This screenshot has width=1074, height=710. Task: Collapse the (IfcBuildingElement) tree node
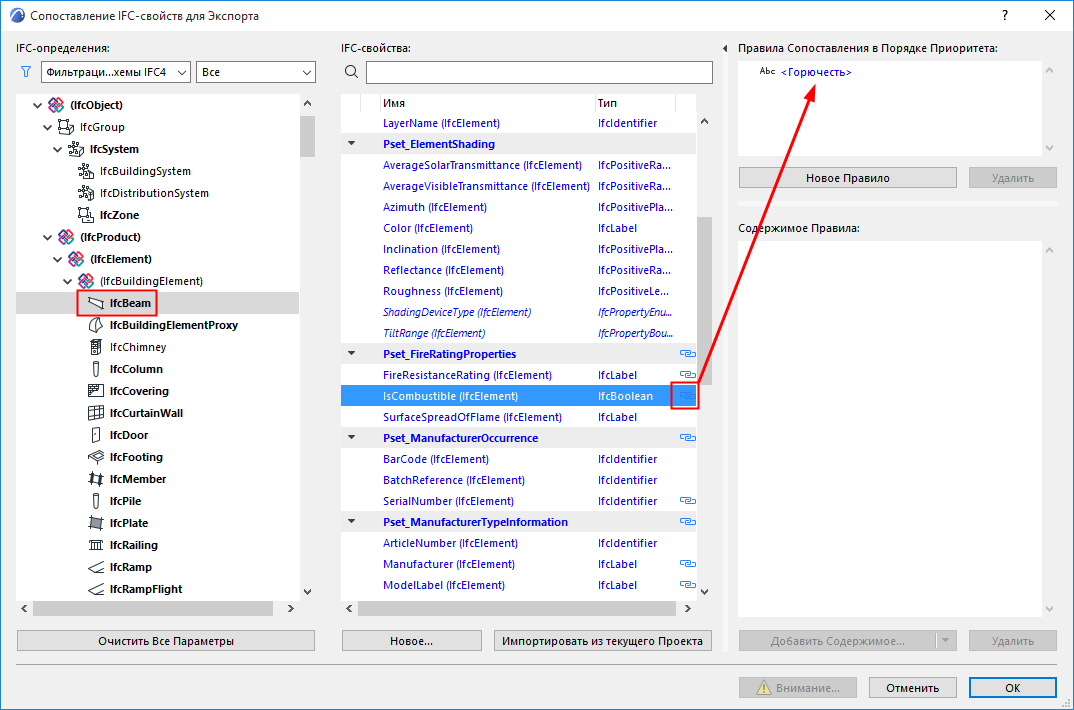pyautogui.click(x=67, y=281)
